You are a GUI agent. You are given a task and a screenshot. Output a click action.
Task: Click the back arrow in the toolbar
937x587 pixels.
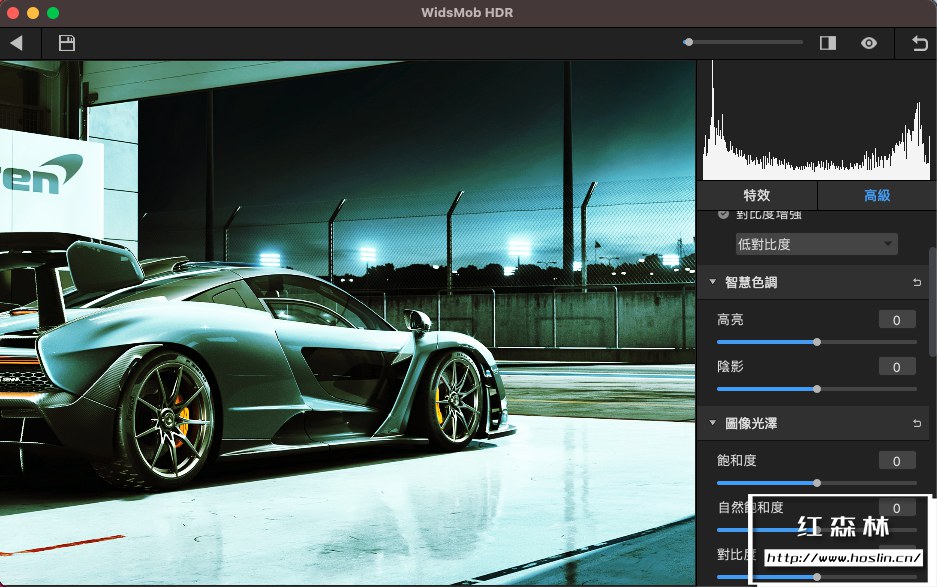pos(16,43)
